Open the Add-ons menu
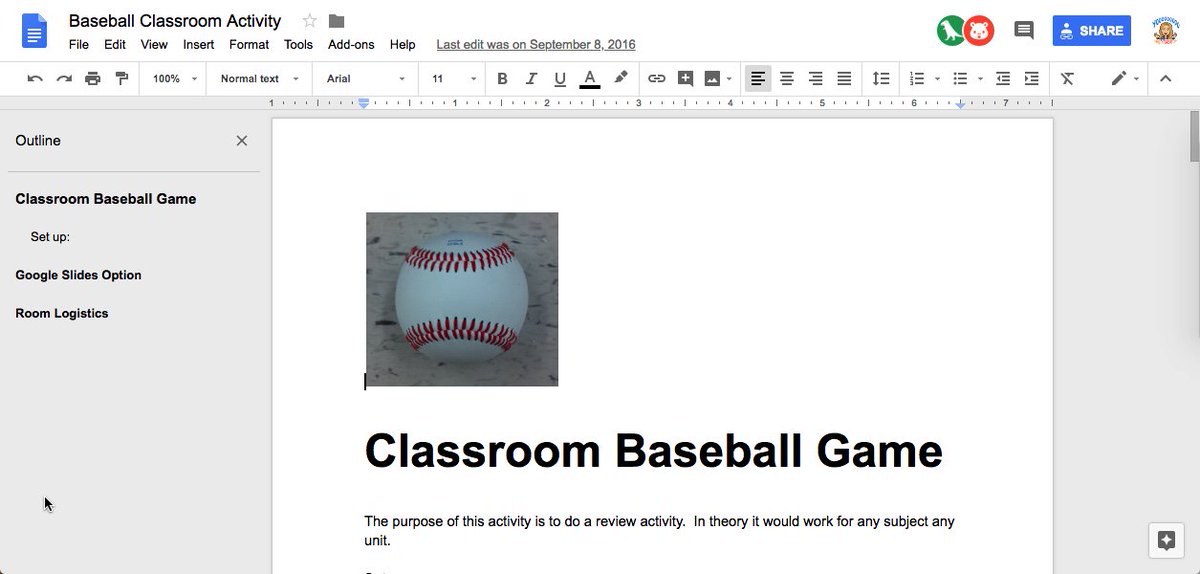The height and width of the screenshot is (574, 1200). (x=351, y=44)
